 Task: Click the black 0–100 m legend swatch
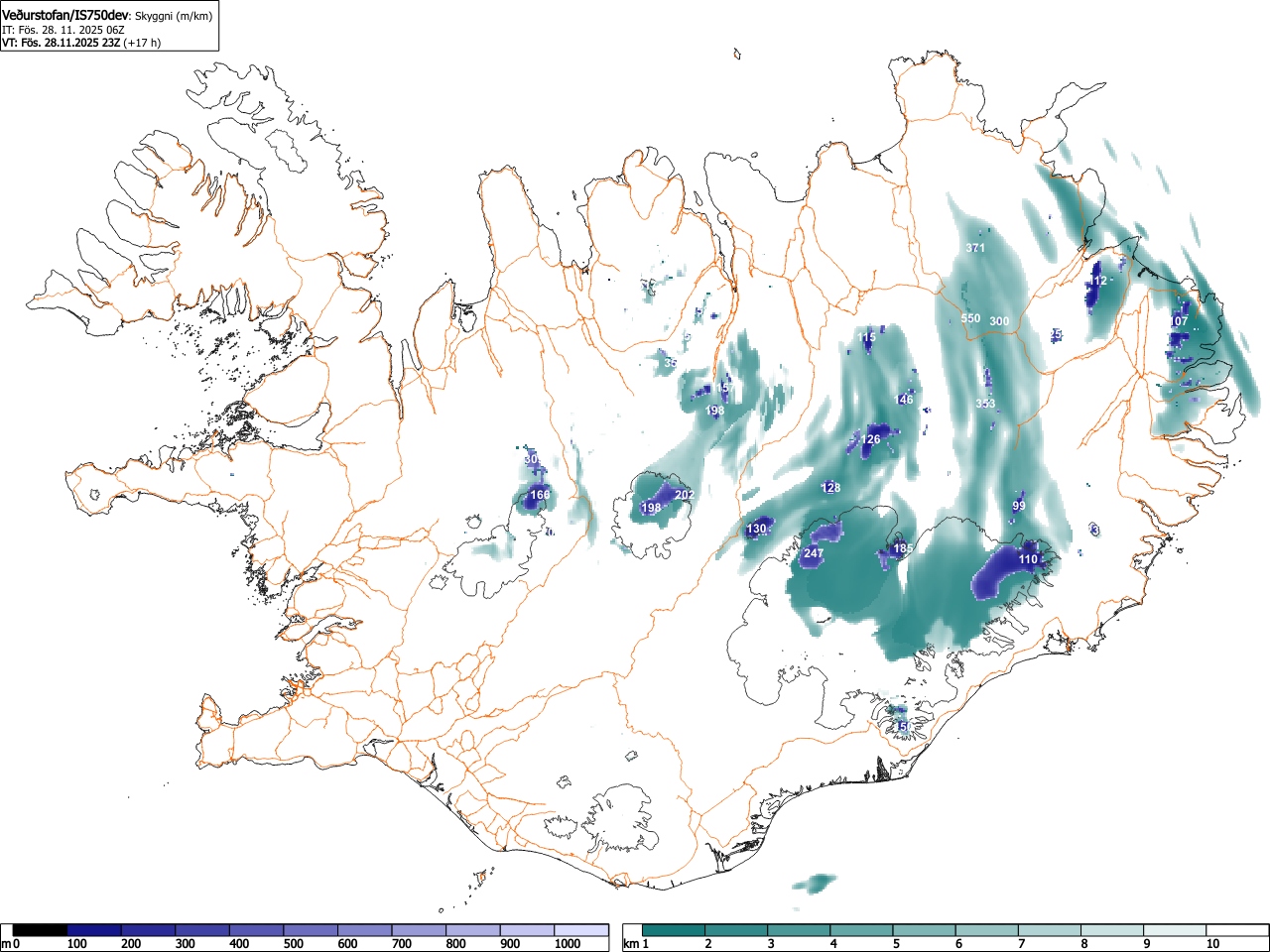coord(41,930)
